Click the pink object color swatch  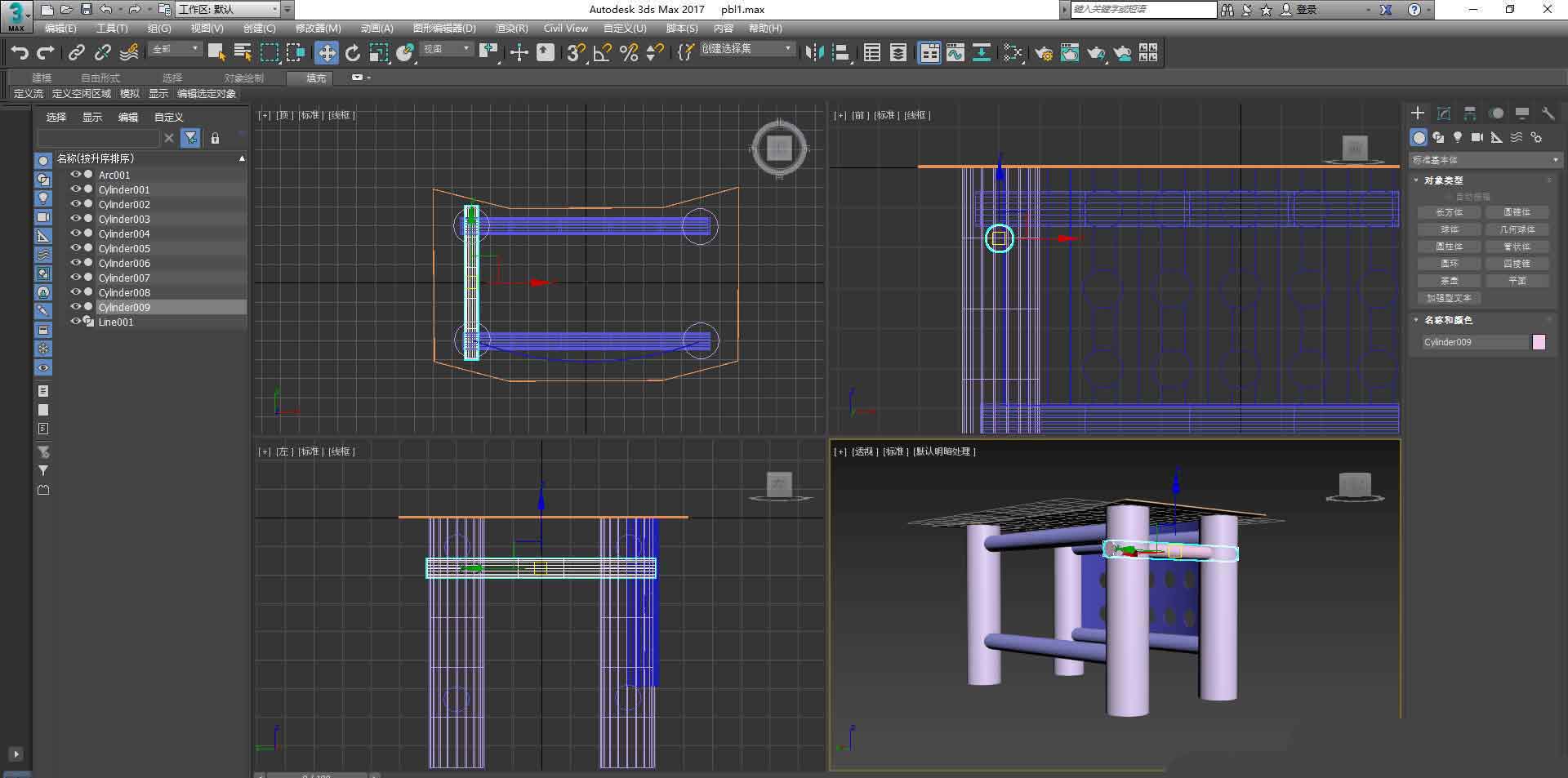pos(1539,342)
